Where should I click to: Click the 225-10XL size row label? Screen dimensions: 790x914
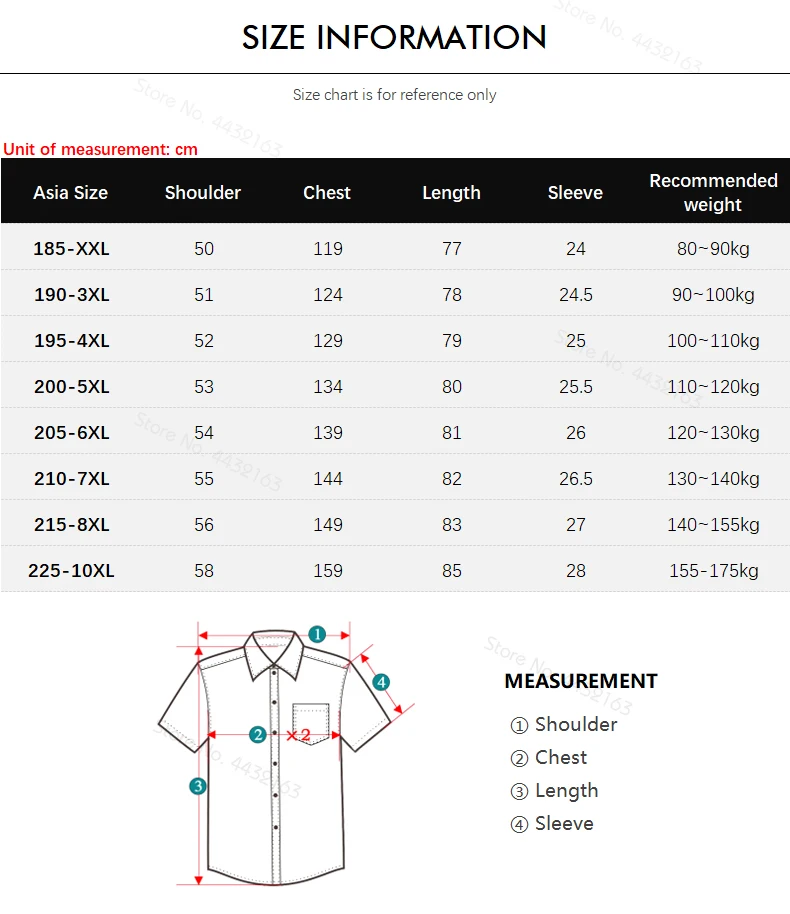coord(71,571)
